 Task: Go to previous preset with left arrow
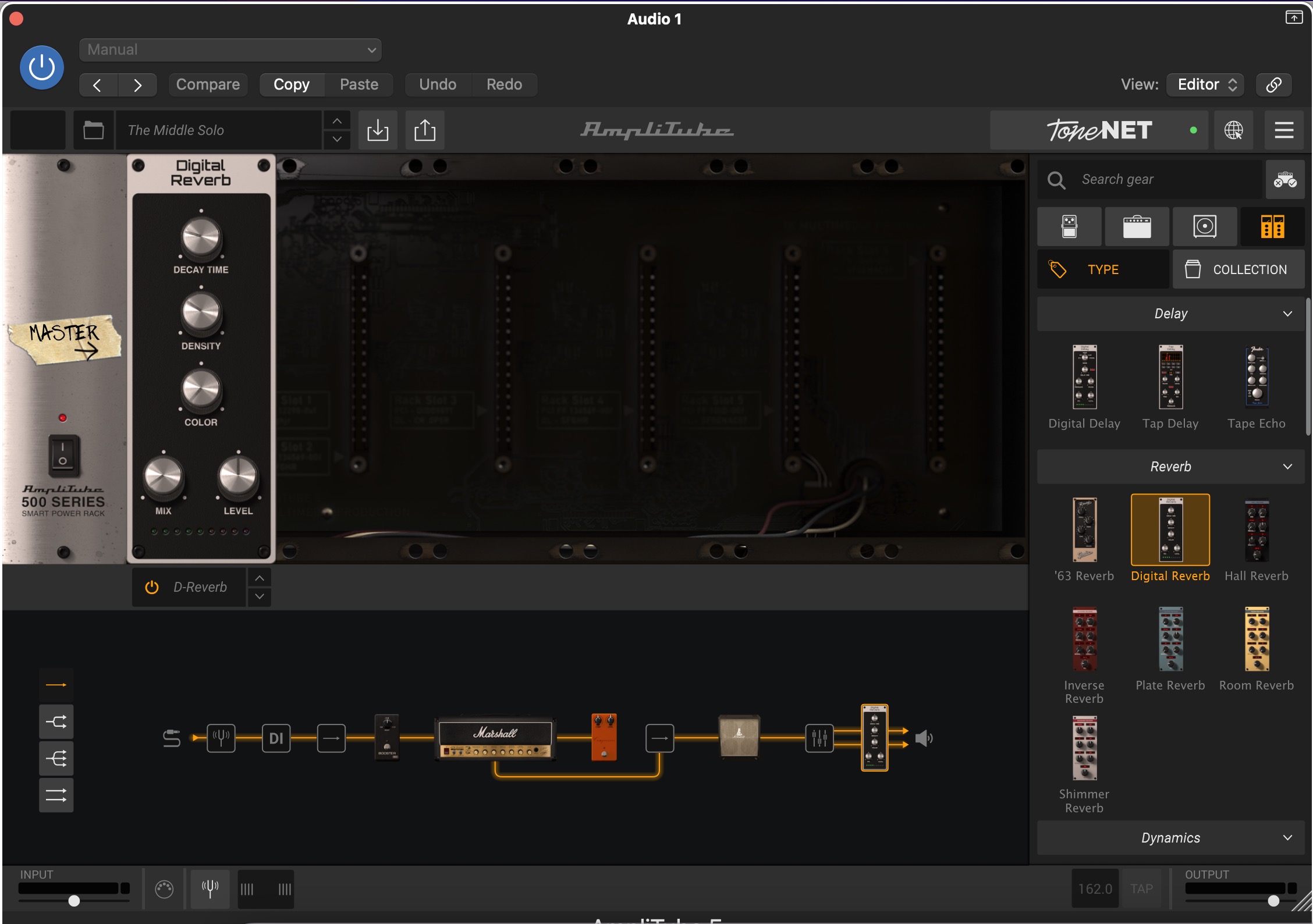(x=98, y=85)
